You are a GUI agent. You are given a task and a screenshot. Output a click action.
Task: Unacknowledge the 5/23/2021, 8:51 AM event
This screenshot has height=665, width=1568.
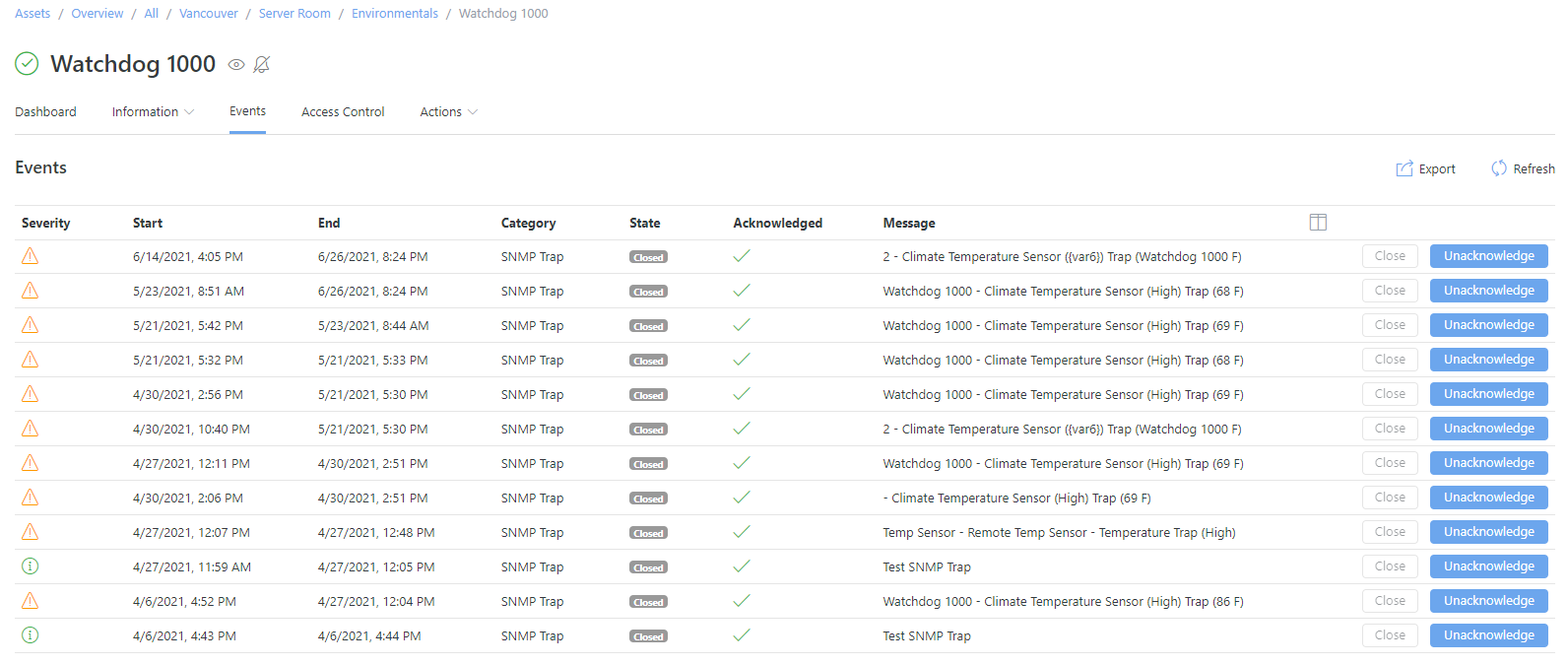[1488, 291]
